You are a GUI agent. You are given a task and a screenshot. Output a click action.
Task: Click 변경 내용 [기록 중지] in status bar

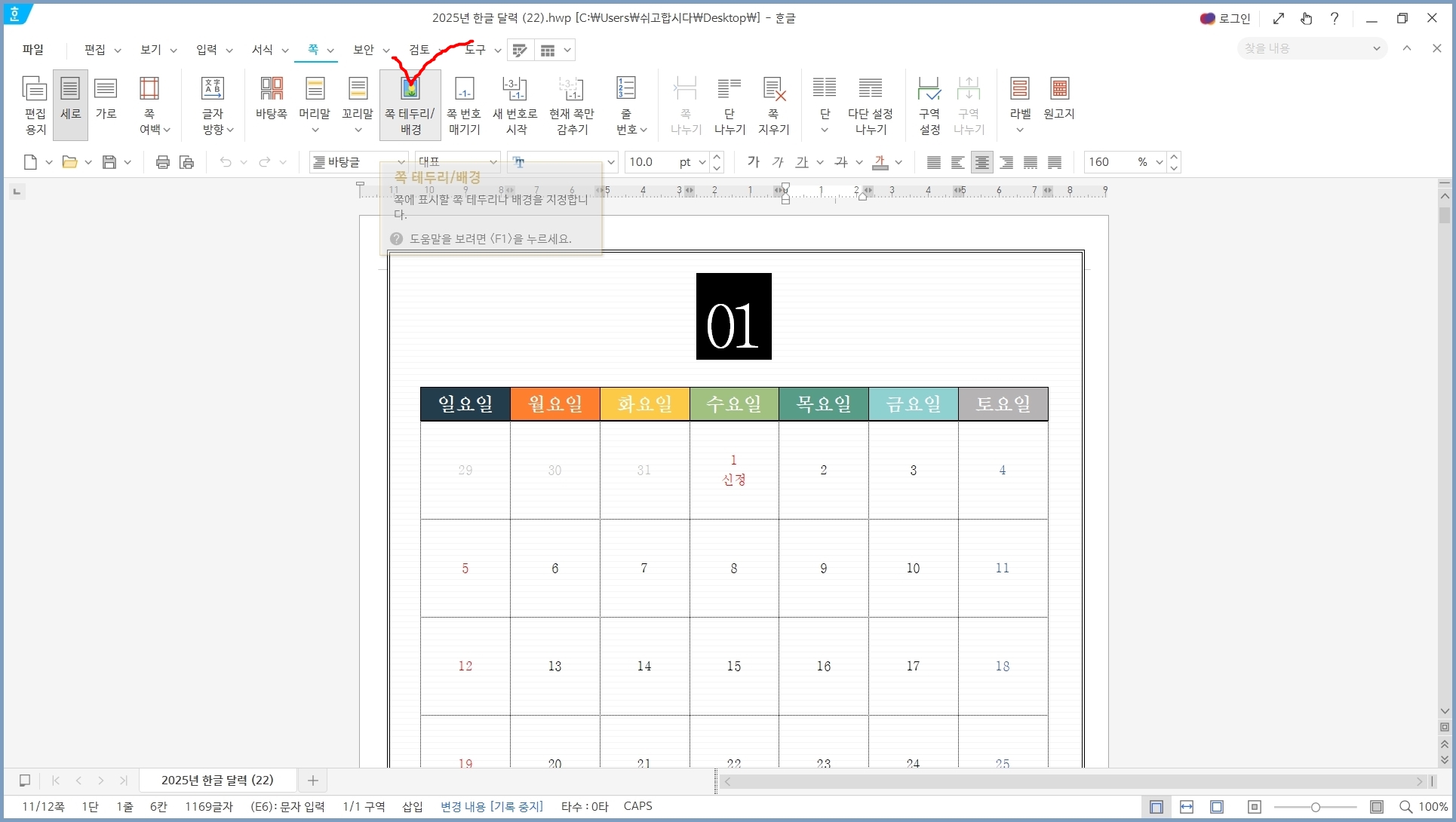(x=491, y=806)
